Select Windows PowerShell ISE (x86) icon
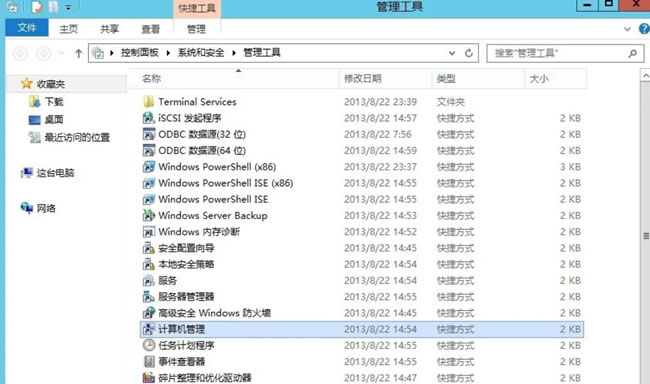The image size is (650, 384). click(x=148, y=183)
